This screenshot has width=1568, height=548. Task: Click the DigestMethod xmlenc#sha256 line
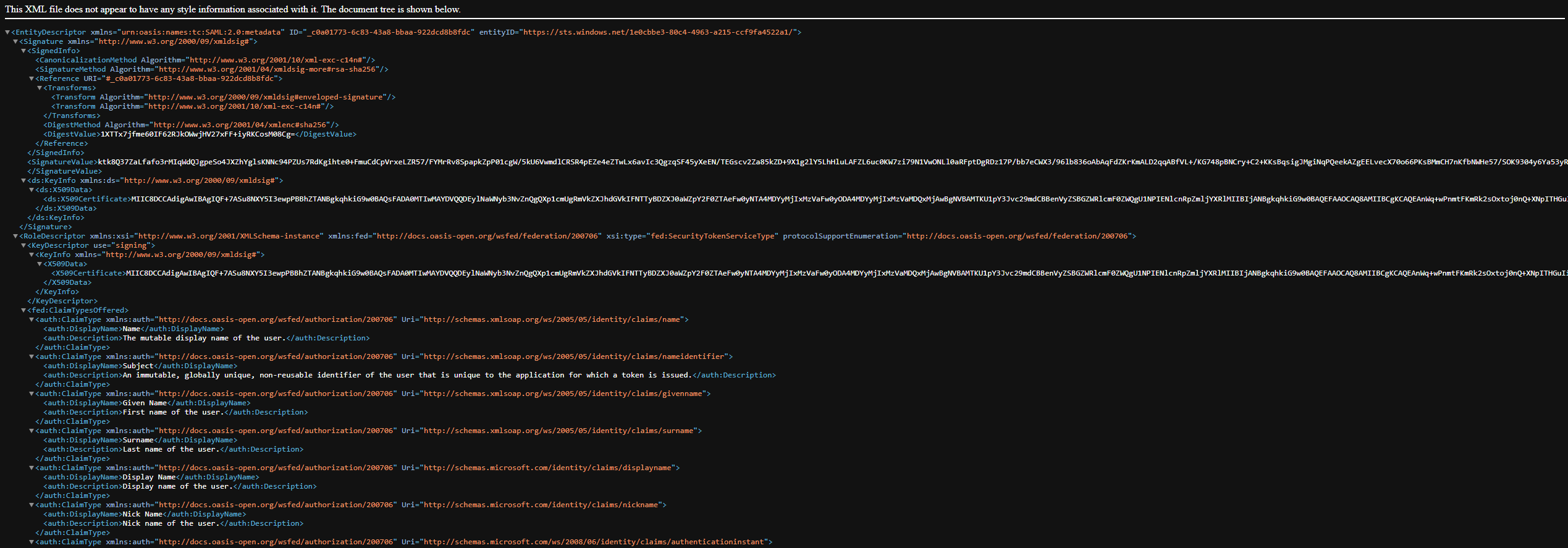pyautogui.click(x=191, y=125)
